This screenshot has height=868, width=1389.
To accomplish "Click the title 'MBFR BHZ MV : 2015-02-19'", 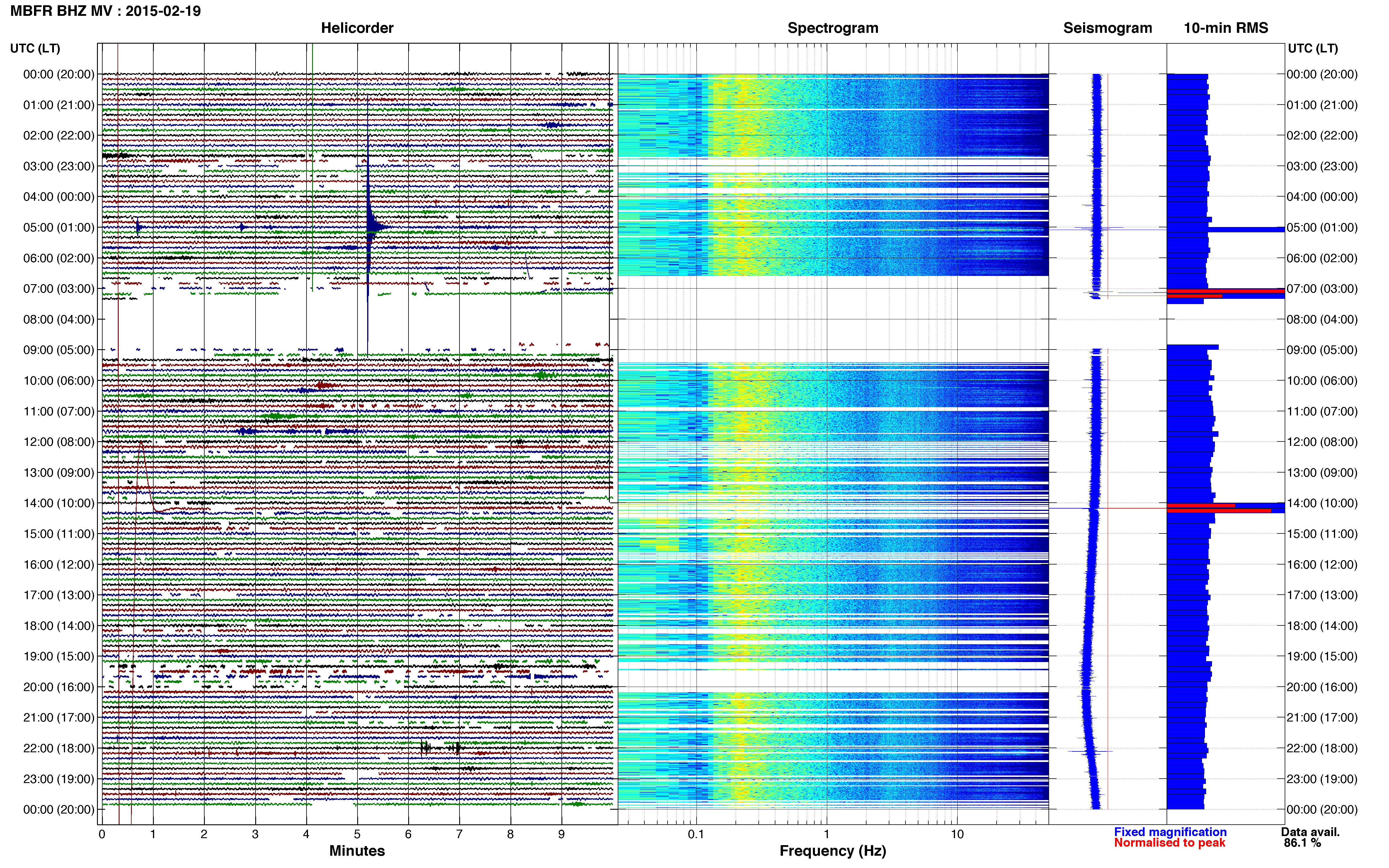I will click(106, 11).
